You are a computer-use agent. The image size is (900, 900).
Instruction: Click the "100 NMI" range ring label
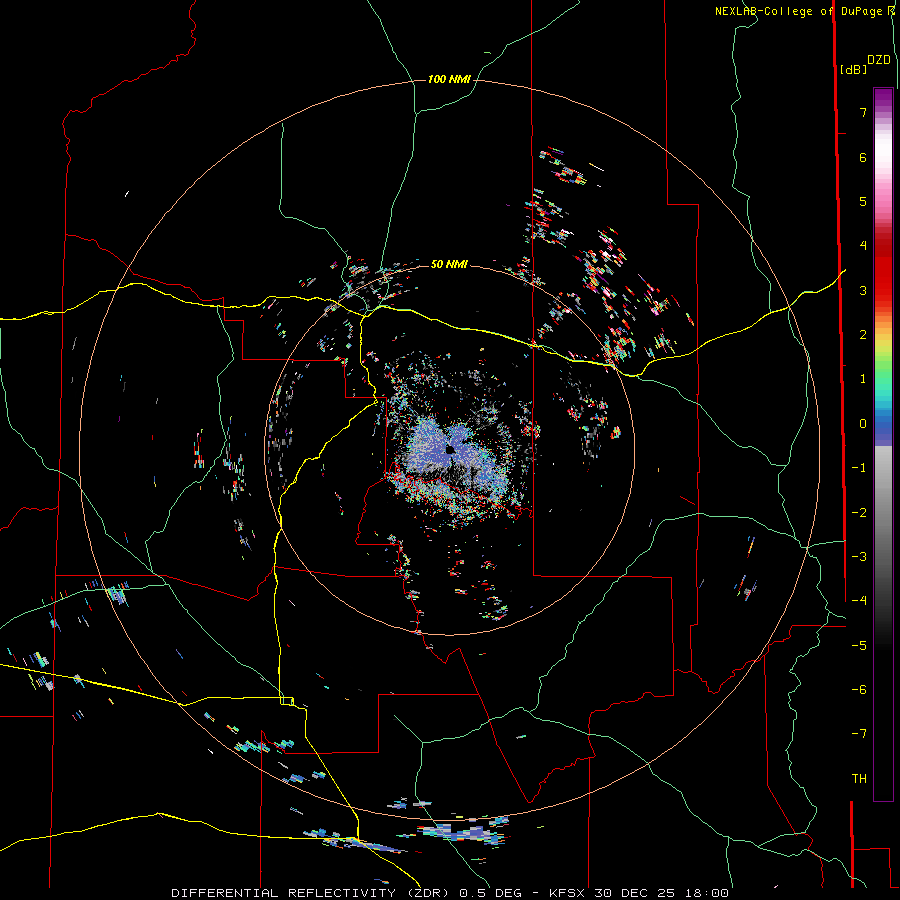pyautogui.click(x=449, y=79)
